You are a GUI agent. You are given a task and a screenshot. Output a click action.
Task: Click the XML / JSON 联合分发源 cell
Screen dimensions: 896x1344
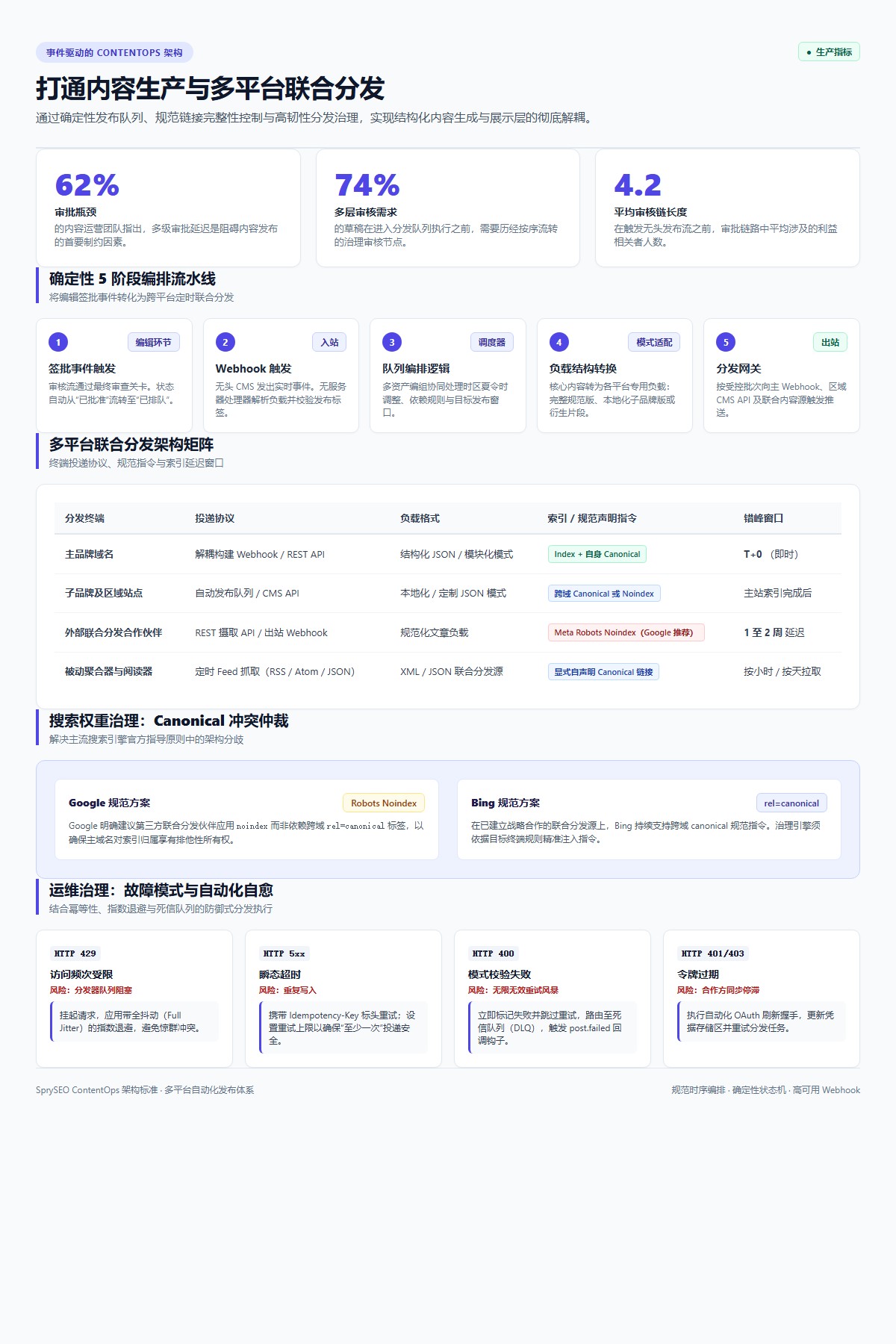(452, 671)
